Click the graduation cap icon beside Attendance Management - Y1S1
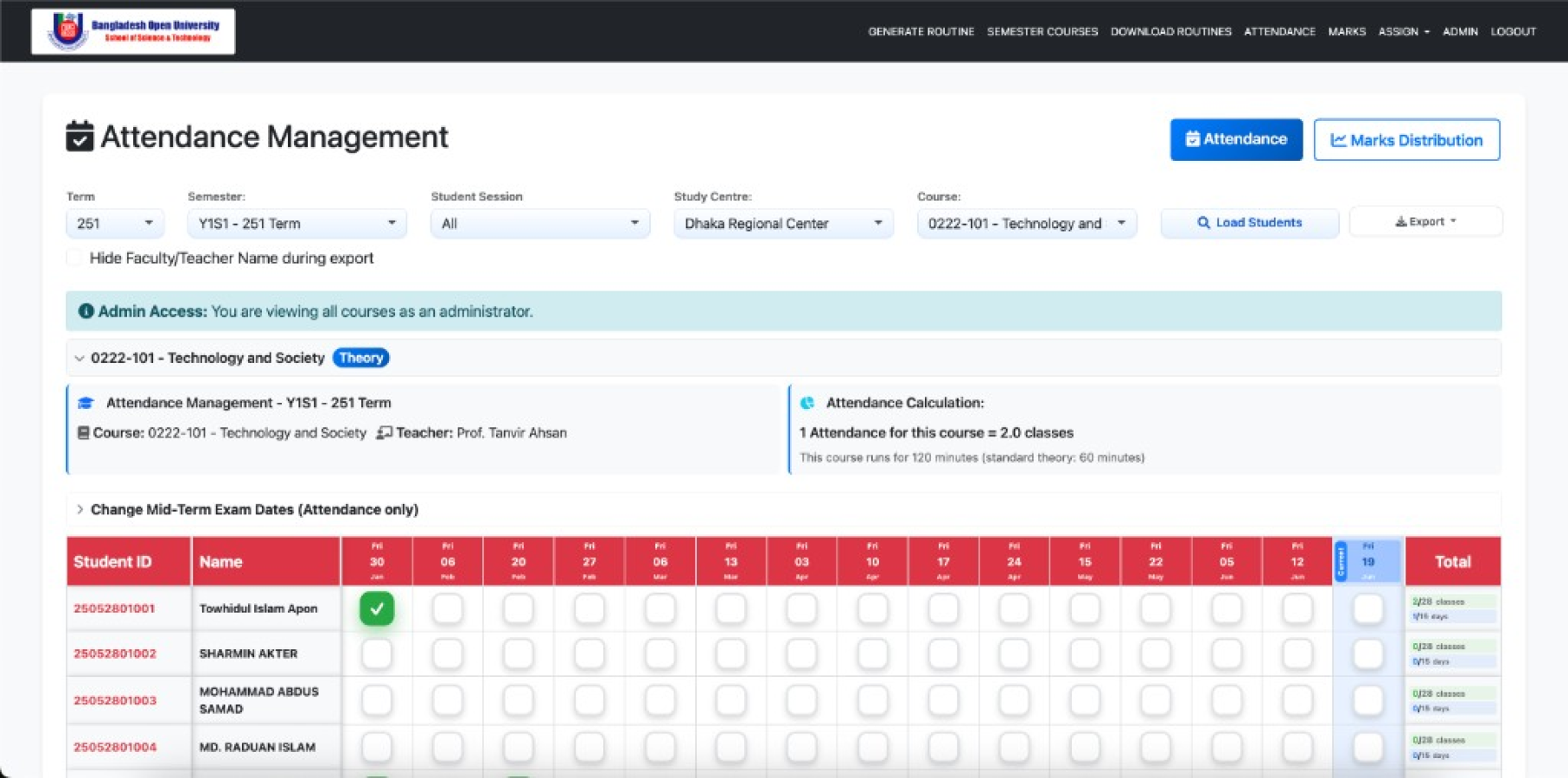 point(86,403)
